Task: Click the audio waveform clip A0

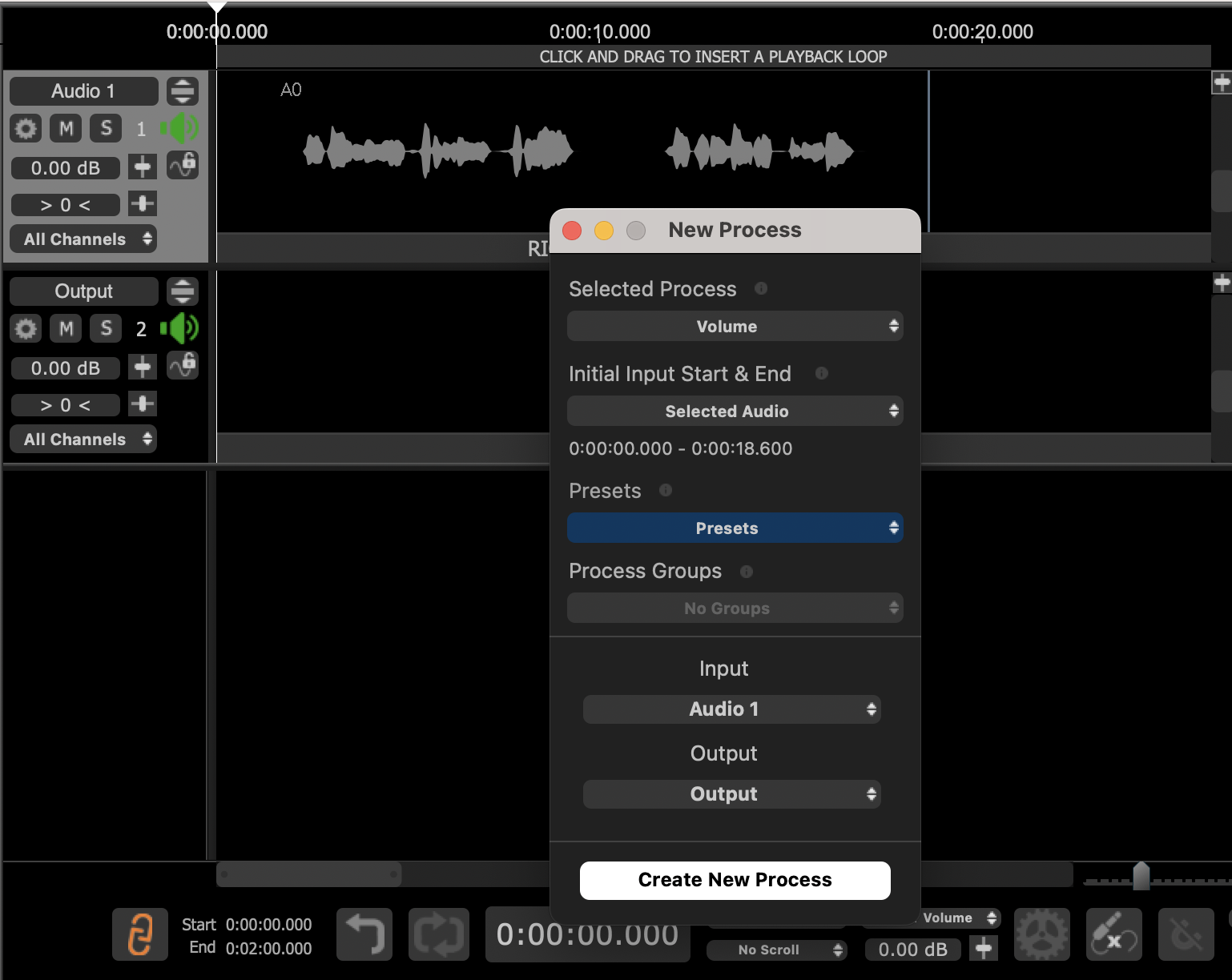Action: coord(437,151)
